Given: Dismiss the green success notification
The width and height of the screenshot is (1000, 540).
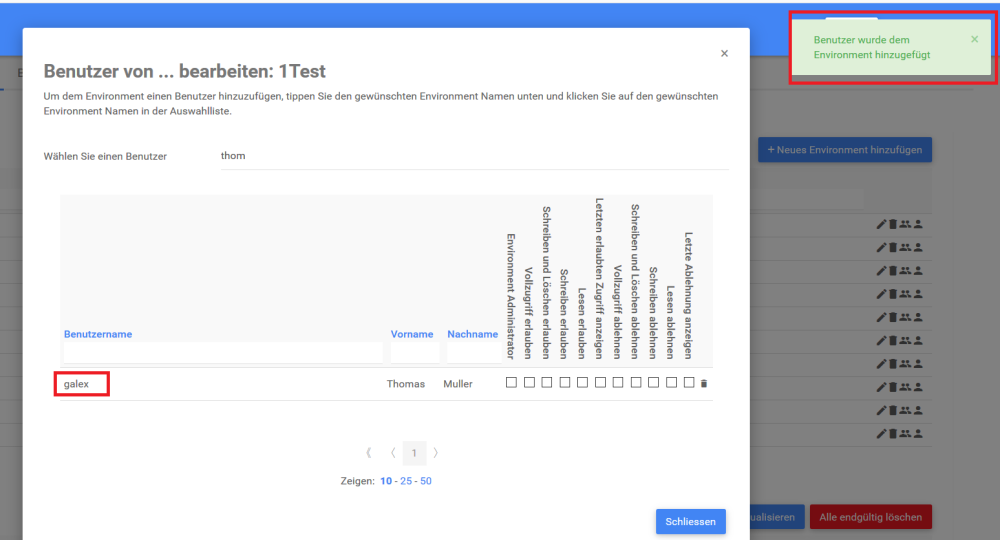Looking at the screenshot, I should click(x=974, y=40).
